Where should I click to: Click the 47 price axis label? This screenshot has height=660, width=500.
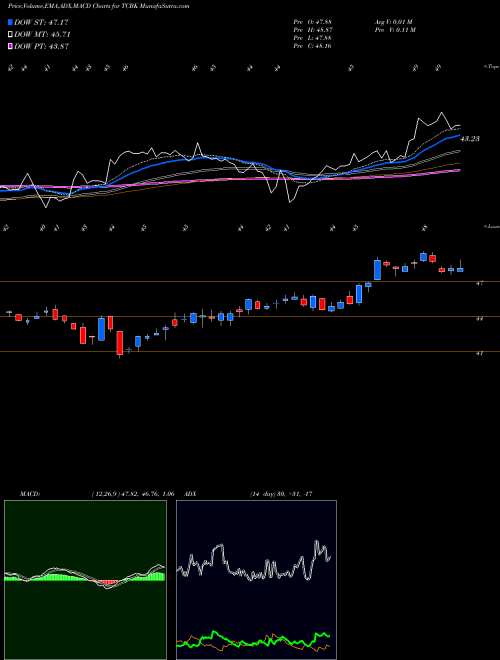pyautogui.click(x=479, y=284)
